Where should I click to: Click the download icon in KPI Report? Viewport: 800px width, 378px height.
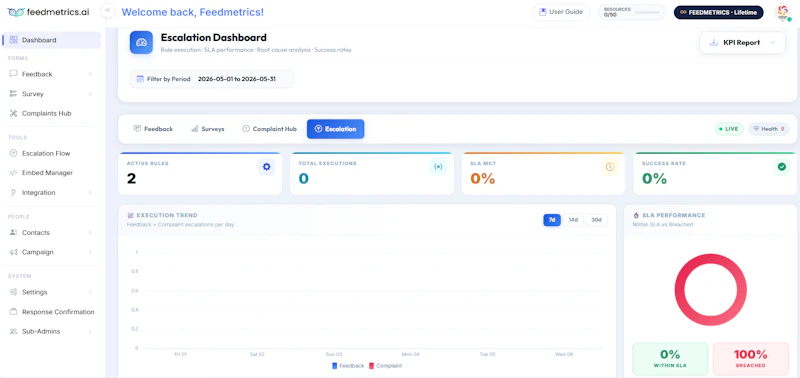coord(714,43)
